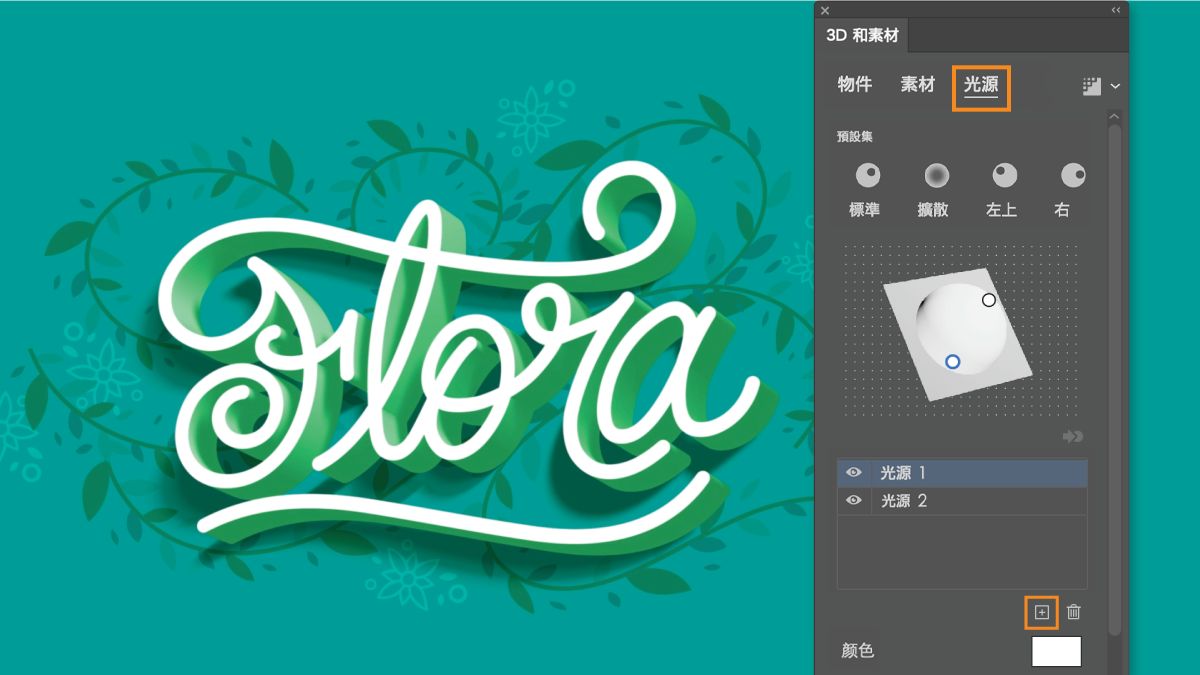This screenshot has height=675, width=1200.
Task: Select the 標準 lighting preset icon
Action: coord(867,175)
